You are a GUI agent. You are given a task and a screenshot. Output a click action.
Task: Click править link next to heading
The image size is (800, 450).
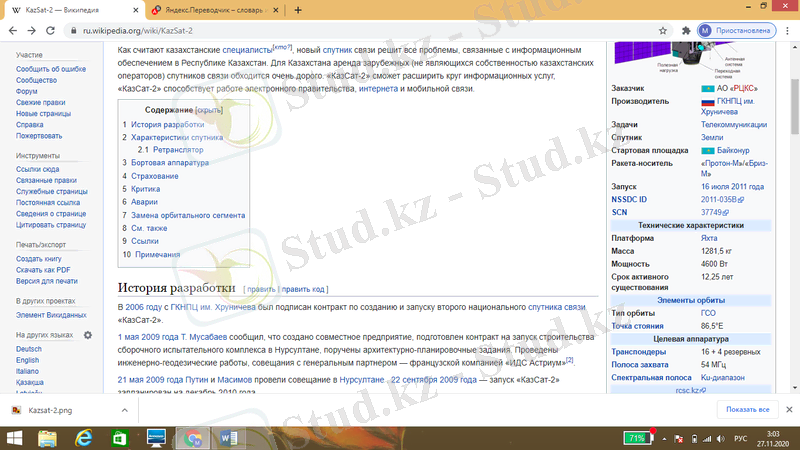tap(261, 289)
